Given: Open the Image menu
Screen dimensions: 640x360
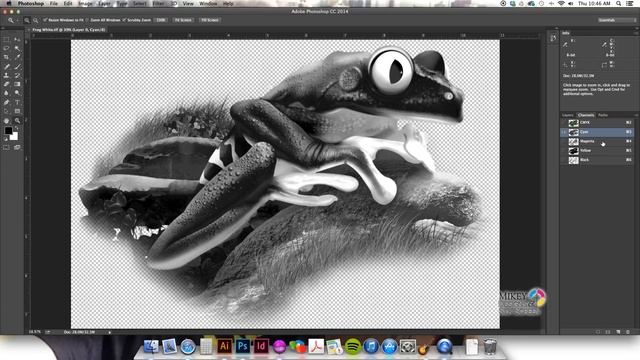Looking at the screenshot, I should click(85, 3).
